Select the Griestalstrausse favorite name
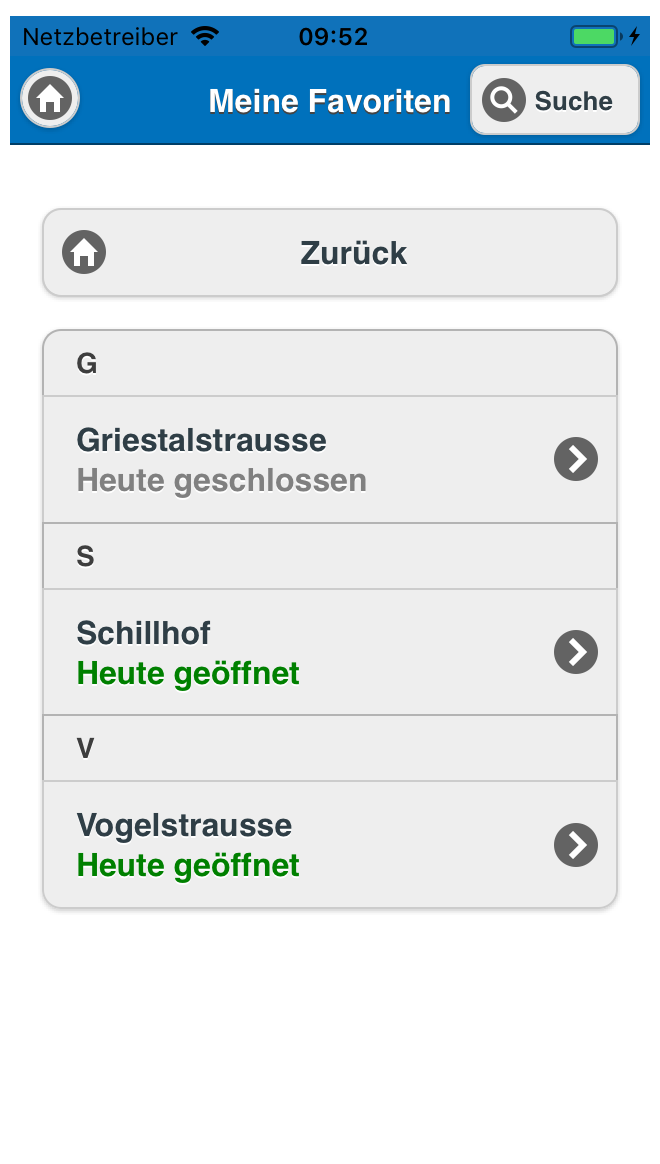This screenshot has height=1164, width=660. 202,440
